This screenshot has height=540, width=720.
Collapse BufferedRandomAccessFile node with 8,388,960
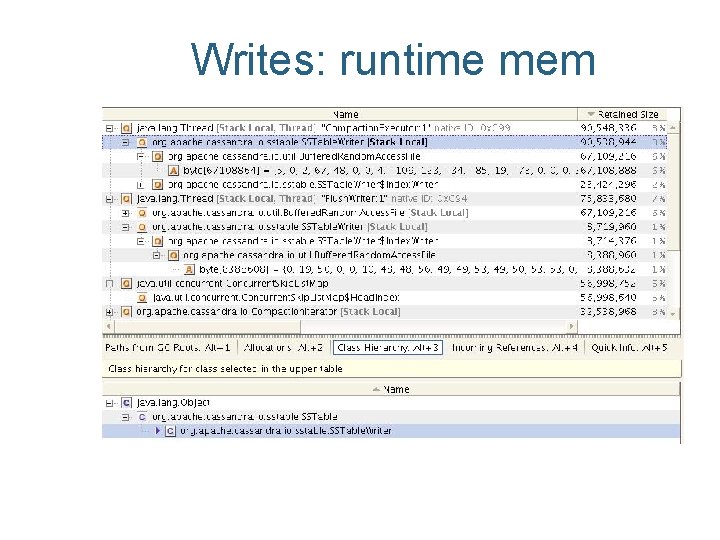pyautogui.click(x=157, y=256)
